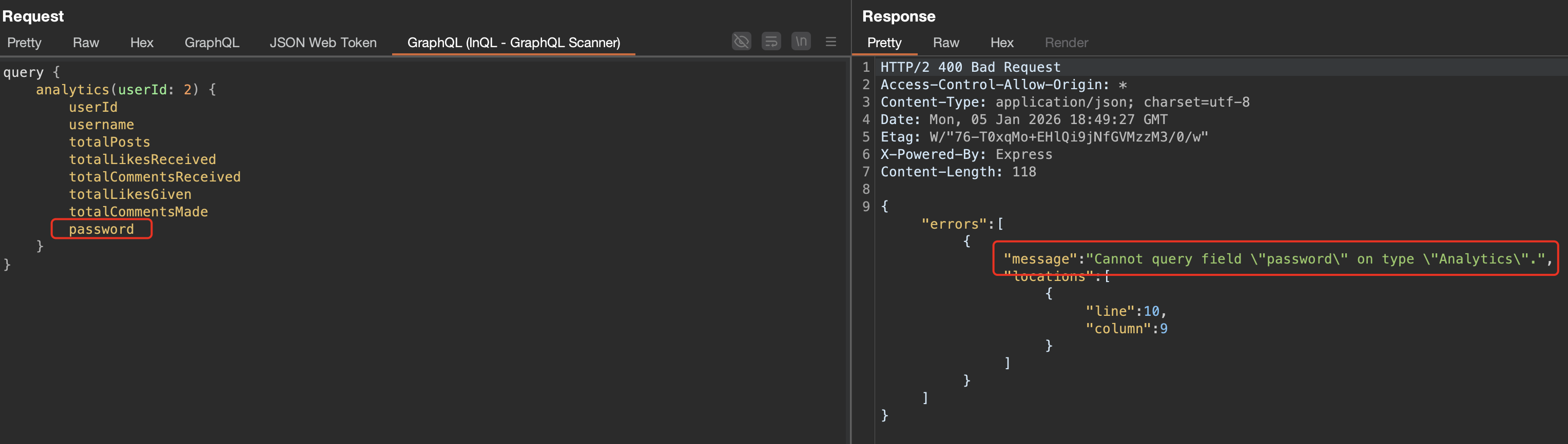Open the Response Hex tab
The height and width of the screenshot is (444, 1568).
pos(1001,43)
